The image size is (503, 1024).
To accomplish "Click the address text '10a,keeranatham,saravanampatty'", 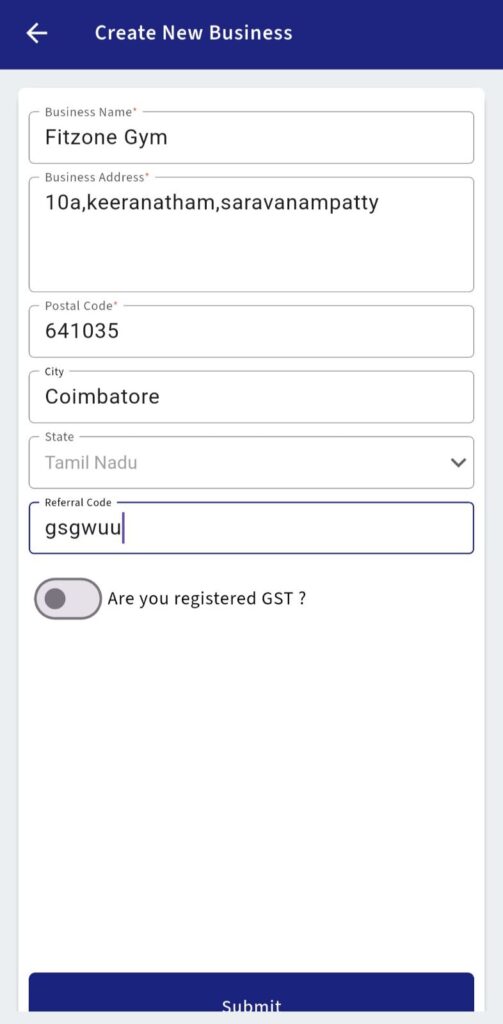I will point(212,202).
